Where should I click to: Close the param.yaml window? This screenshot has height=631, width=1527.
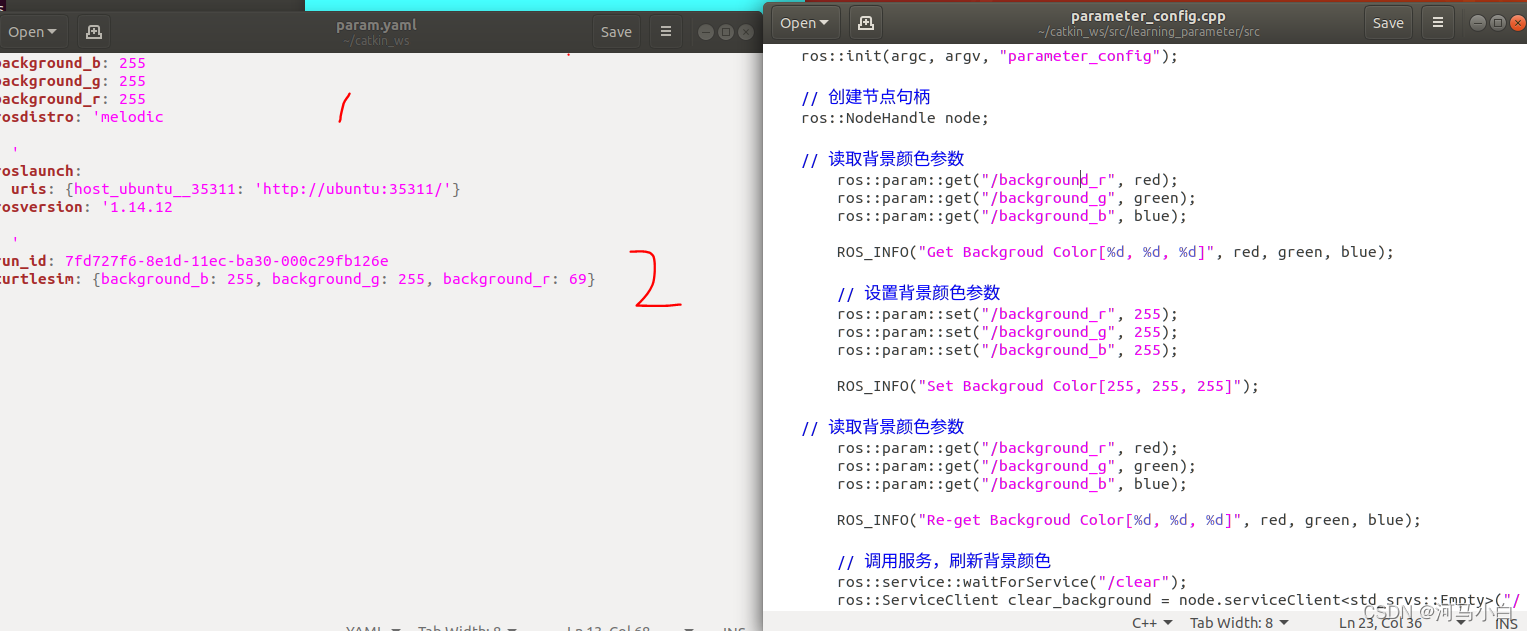pos(746,32)
